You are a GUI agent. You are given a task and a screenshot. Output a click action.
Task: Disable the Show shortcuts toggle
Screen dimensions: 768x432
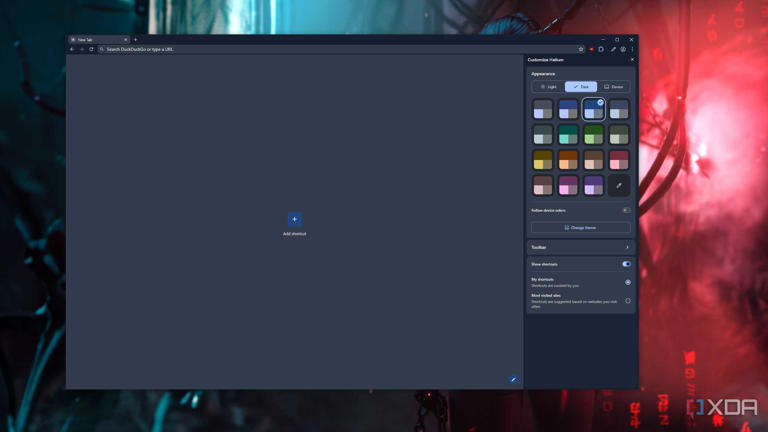point(626,264)
